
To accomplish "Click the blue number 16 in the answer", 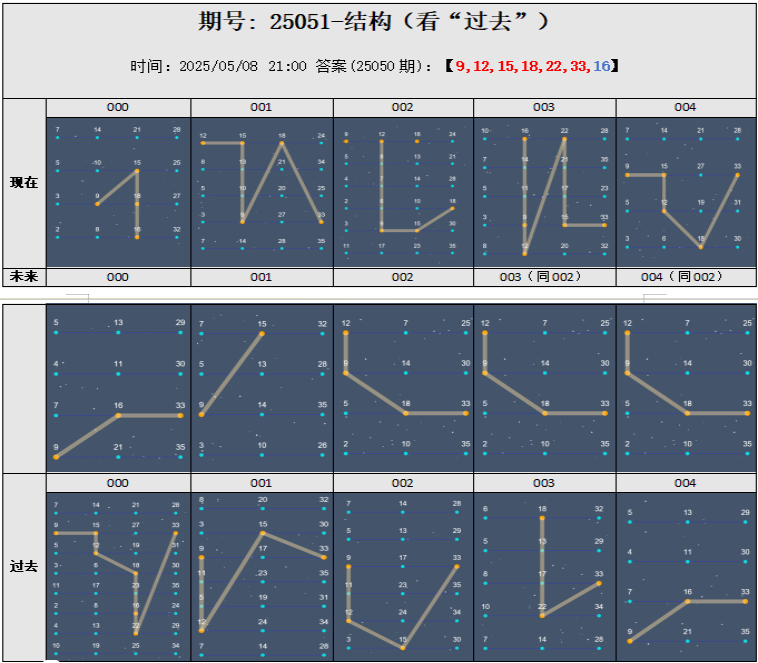I will pos(601,66).
